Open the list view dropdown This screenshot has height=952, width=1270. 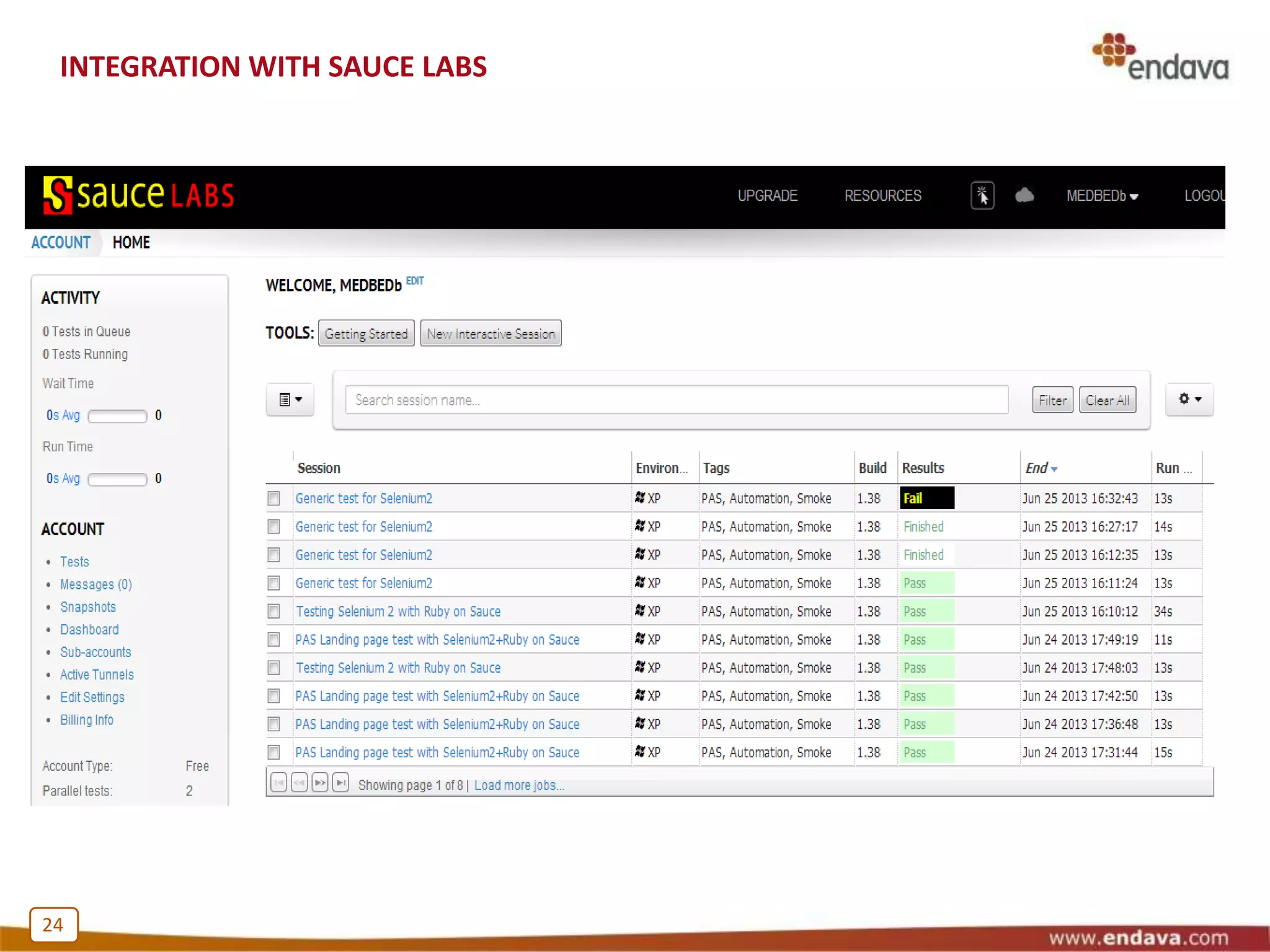pyautogui.click(x=290, y=400)
